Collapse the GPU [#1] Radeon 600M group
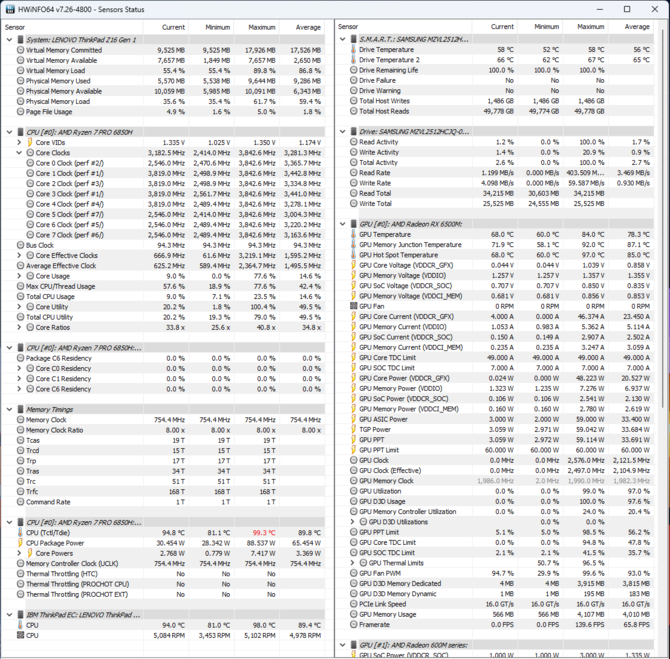 (x=343, y=645)
